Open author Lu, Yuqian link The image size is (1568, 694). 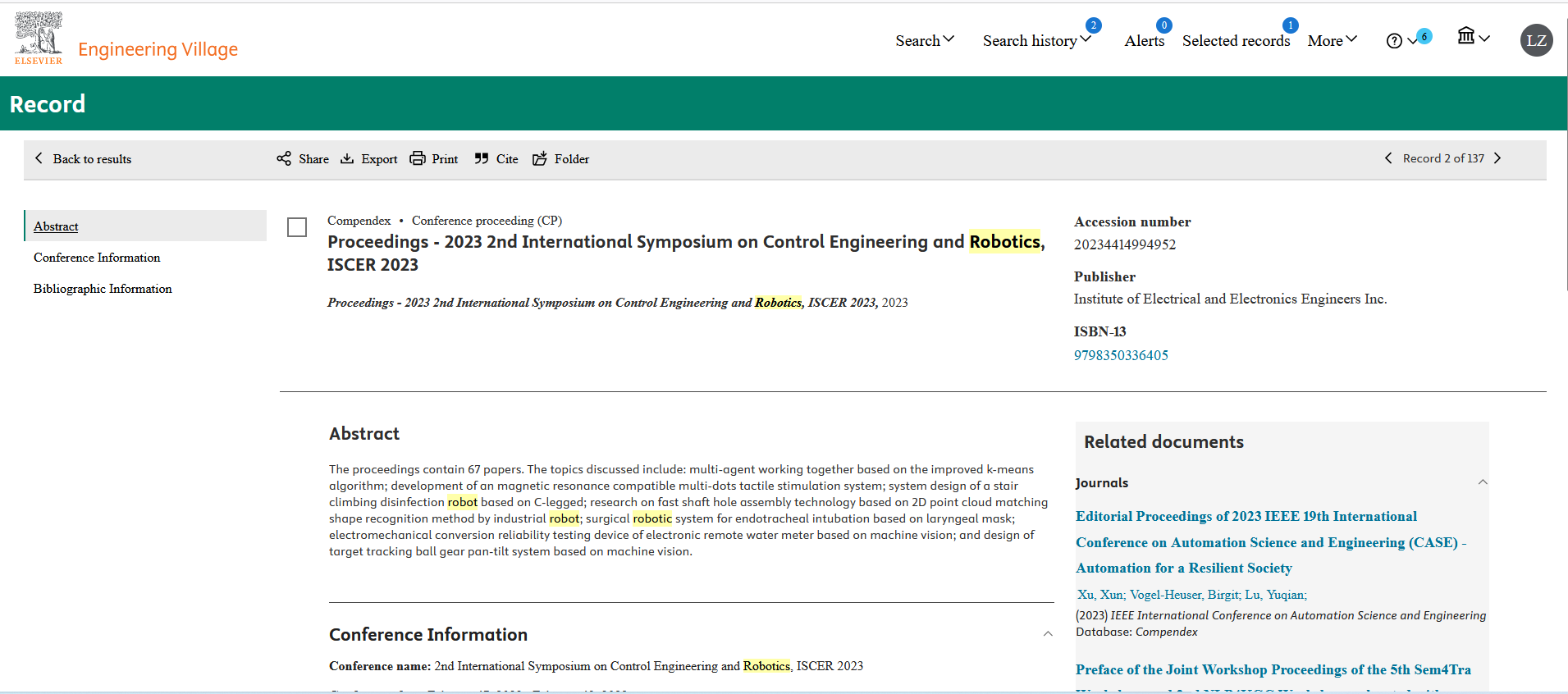[1274, 595]
